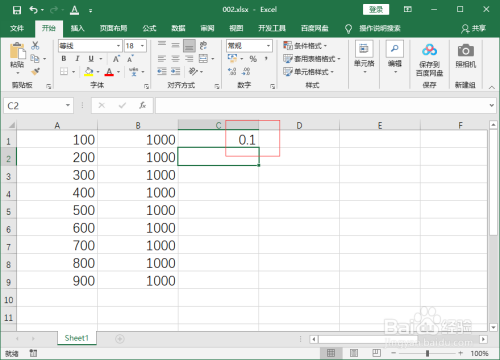Set middle vertical alignment

point(175,45)
